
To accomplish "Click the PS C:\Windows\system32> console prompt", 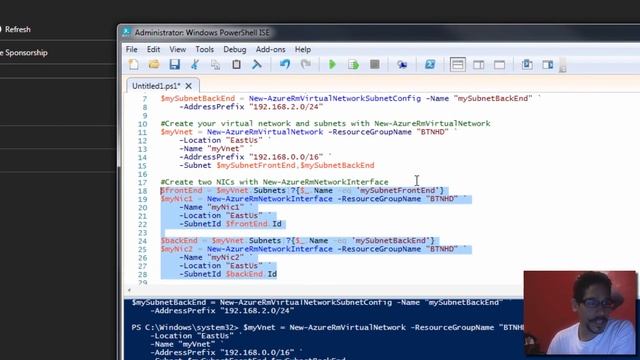I will (x=185, y=328).
